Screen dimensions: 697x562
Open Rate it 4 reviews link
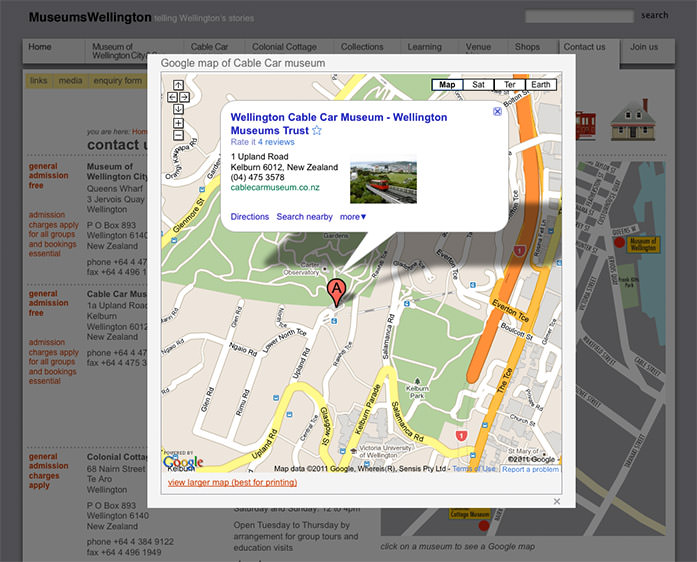click(x=262, y=142)
